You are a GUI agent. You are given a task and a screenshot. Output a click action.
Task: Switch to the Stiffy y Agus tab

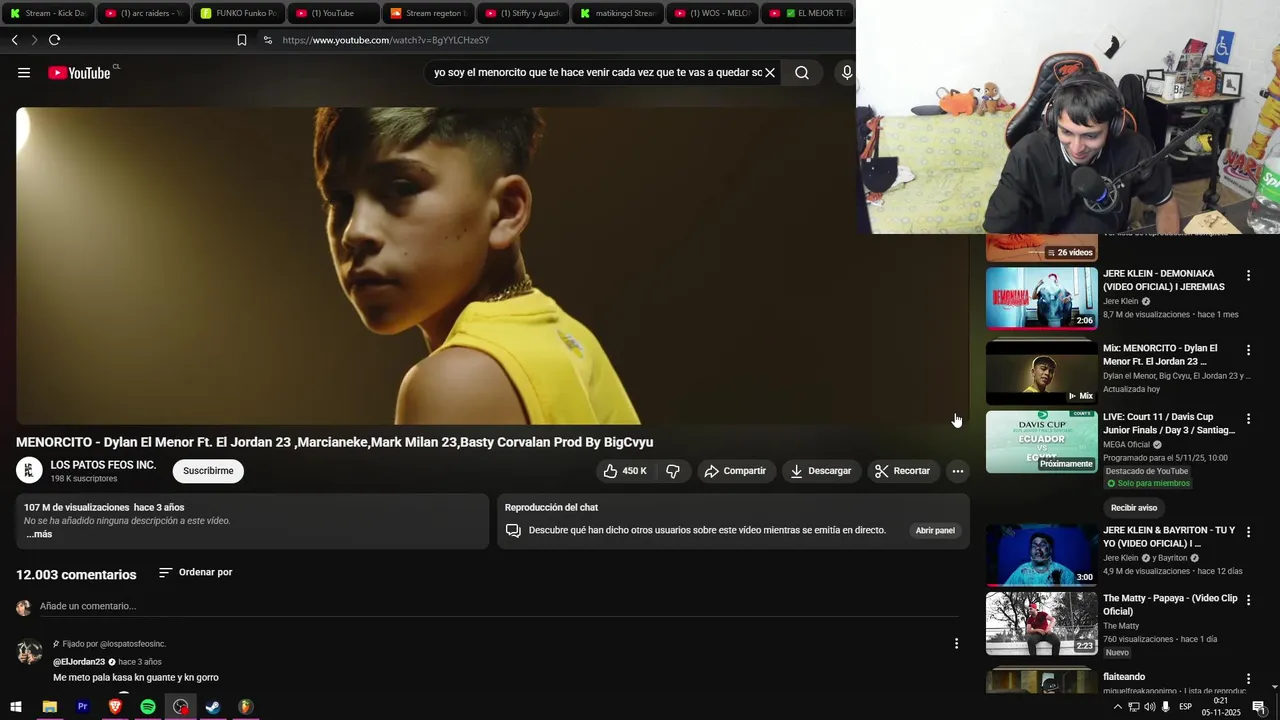coord(524,13)
